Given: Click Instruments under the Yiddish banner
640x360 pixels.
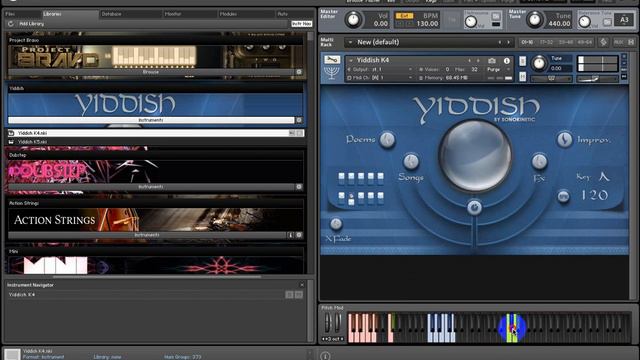Looking at the screenshot, I should (x=151, y=120).
